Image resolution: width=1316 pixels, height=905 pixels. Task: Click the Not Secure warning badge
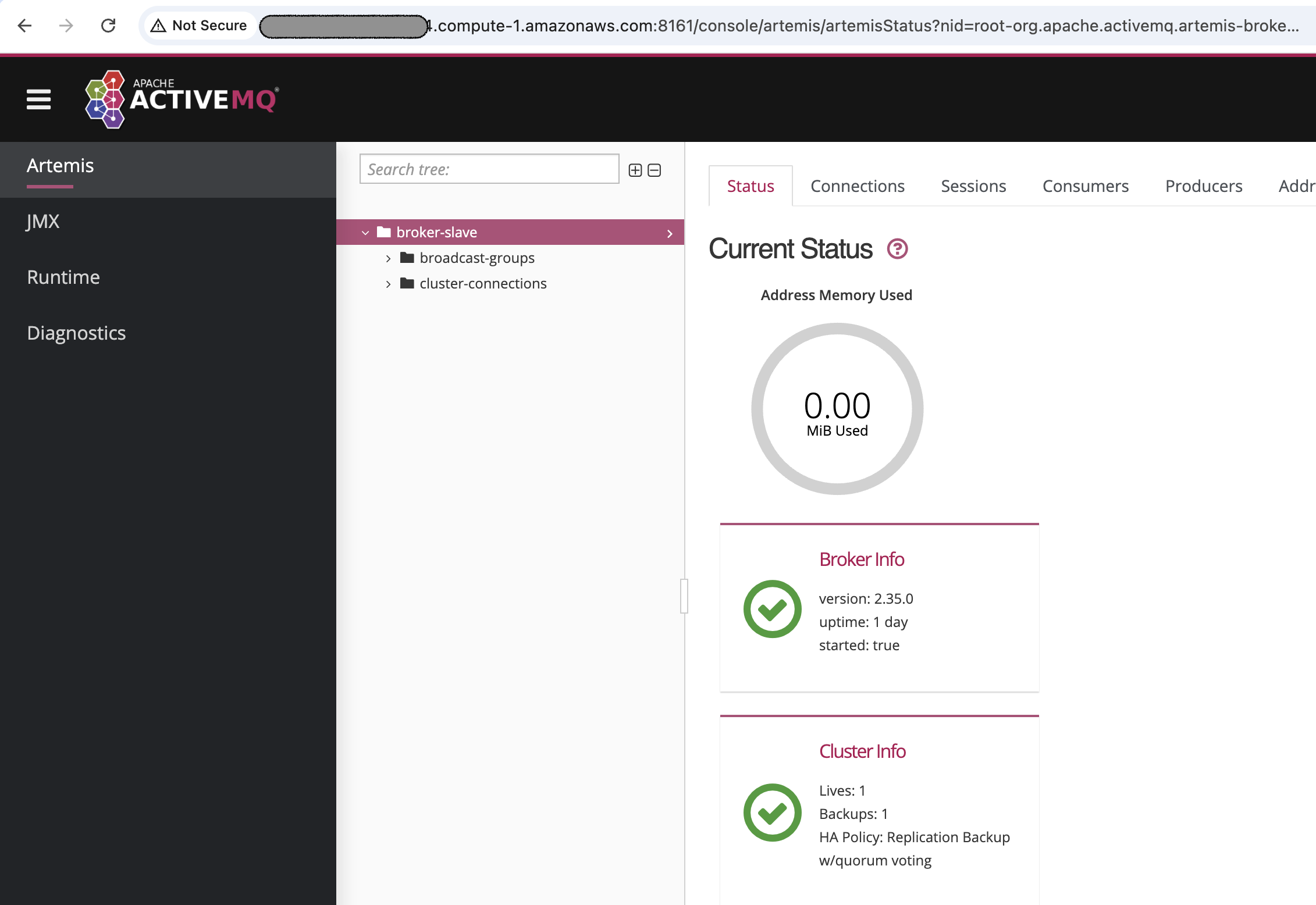pyautogui.click(x=199, y=26)
